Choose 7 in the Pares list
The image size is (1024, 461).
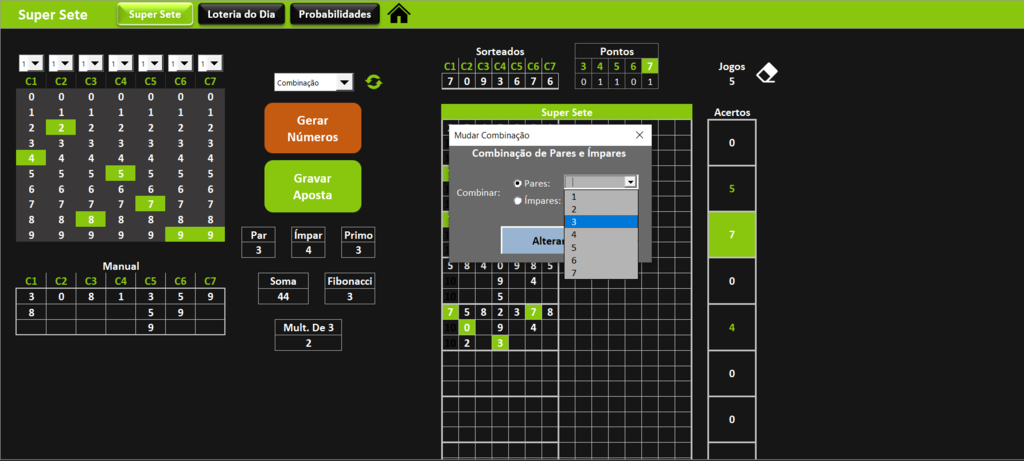pyautogui.click(x=601, y=272)
